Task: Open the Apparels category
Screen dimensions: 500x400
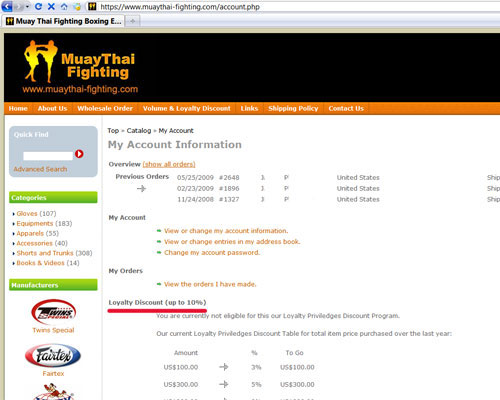Action: point(30,233)
